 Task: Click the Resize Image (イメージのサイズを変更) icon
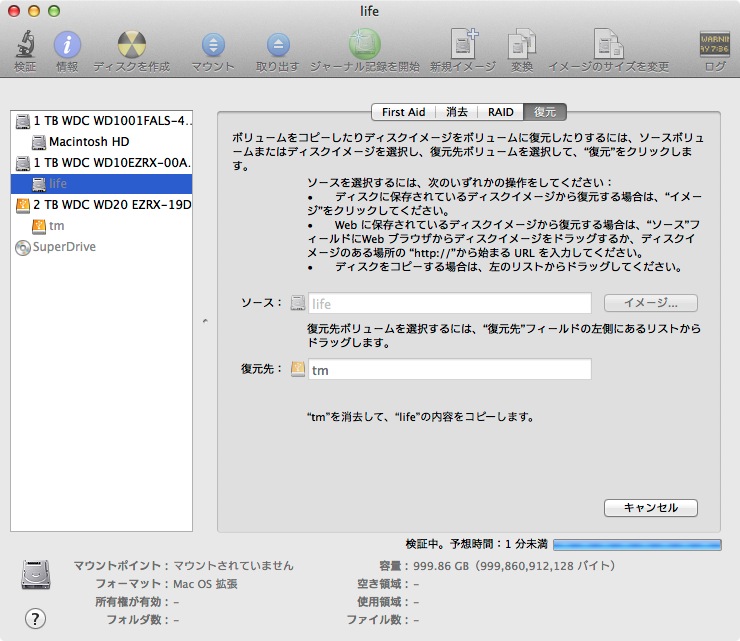[x=608, y=45]
